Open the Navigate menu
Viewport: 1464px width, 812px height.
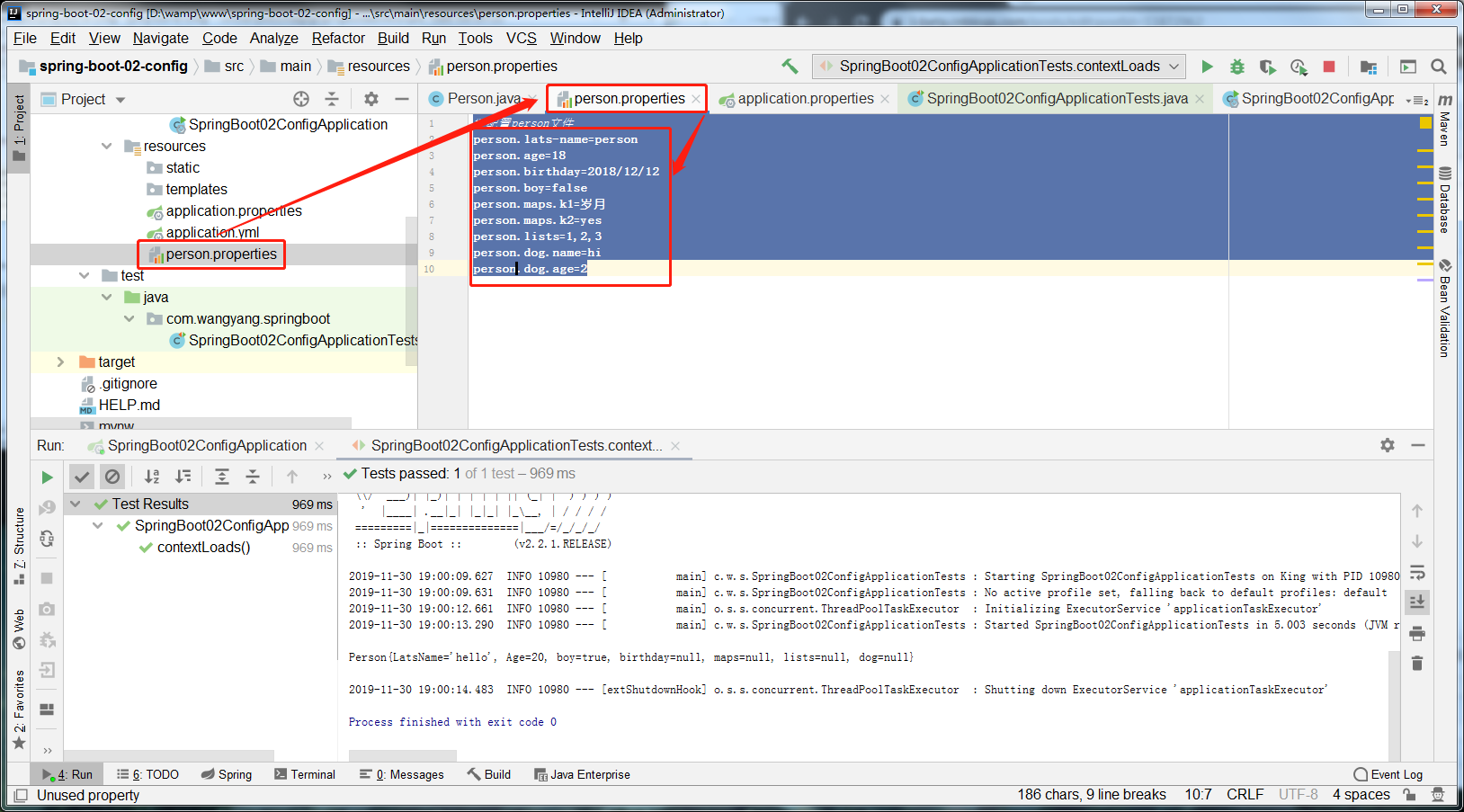(161, 38)
